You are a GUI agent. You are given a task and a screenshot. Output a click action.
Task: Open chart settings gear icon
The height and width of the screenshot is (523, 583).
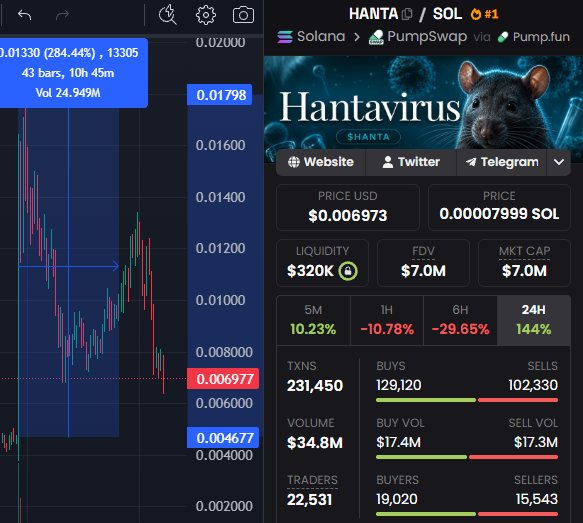click(x=206, y=15)
